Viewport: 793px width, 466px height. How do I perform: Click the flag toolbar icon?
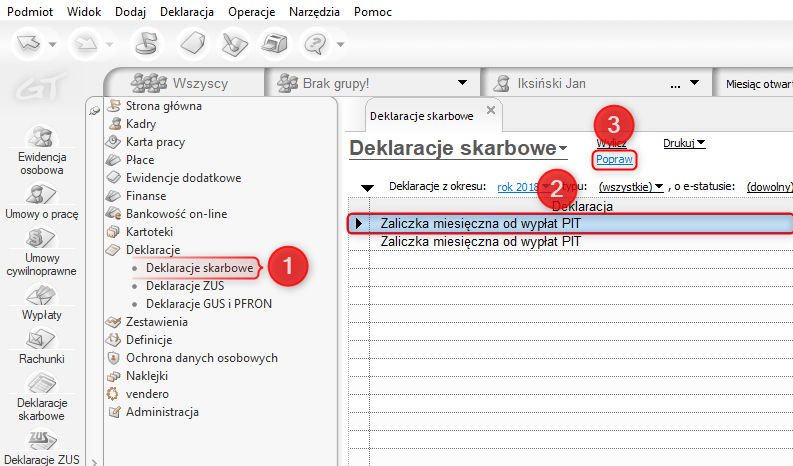click(147, 44)
